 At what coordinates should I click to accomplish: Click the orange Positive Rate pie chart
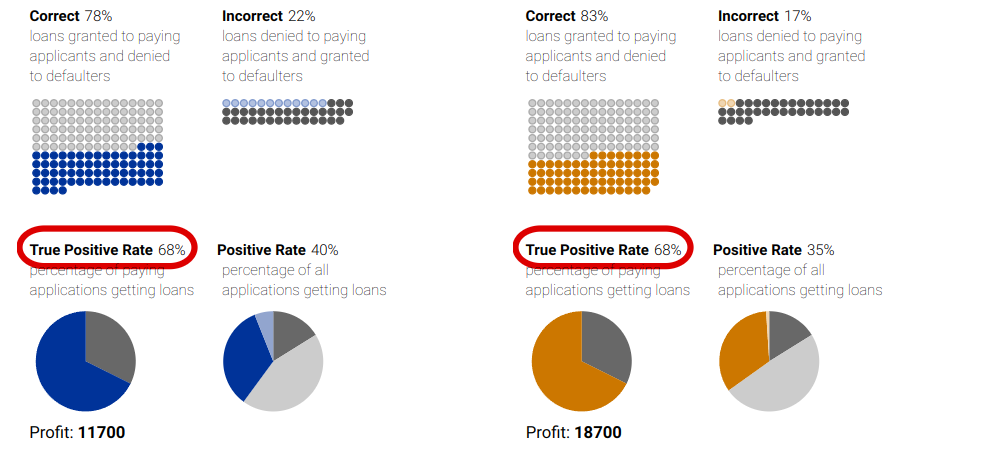coord(769,361)
